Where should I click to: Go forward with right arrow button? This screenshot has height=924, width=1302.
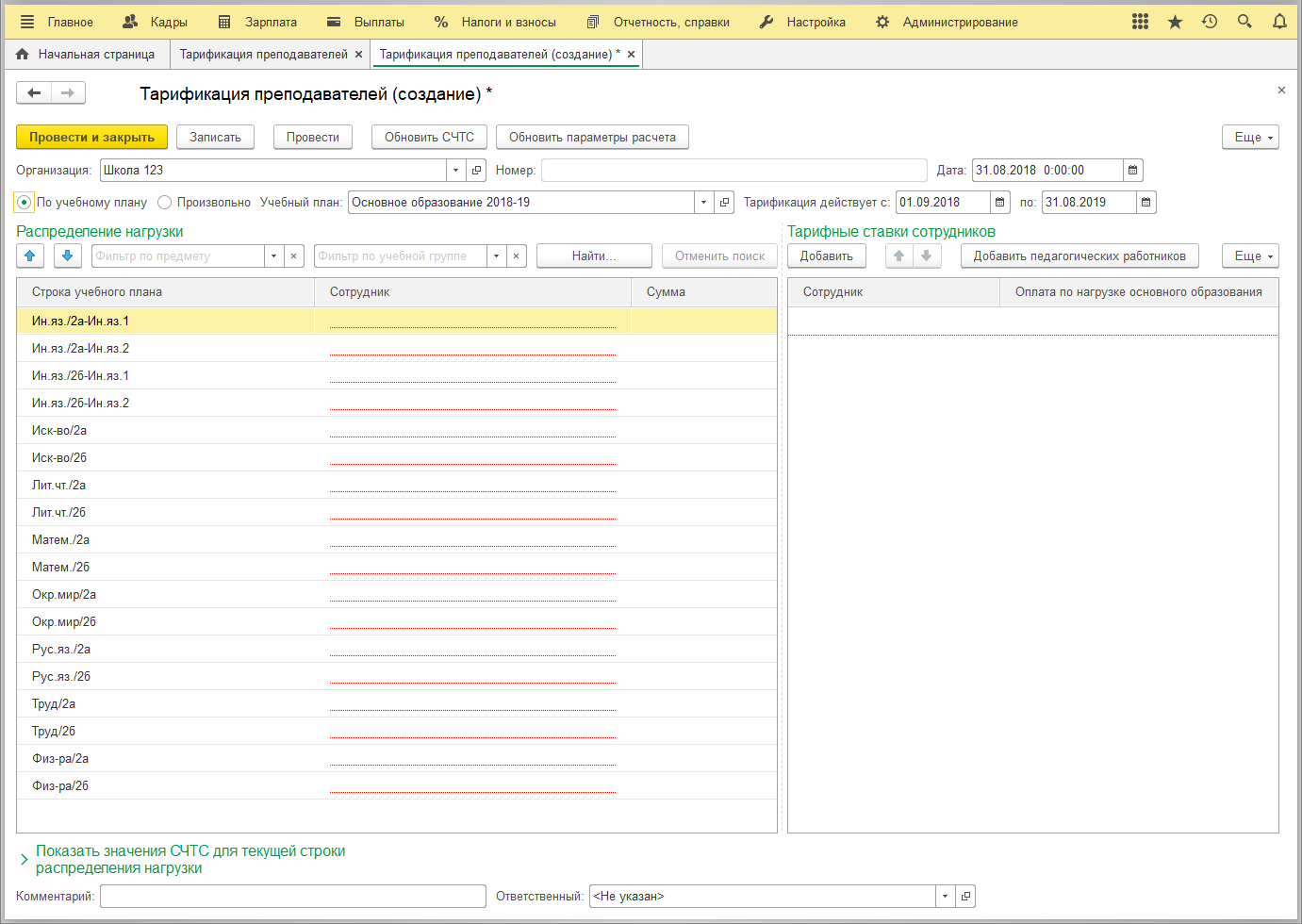pos(68,92)
